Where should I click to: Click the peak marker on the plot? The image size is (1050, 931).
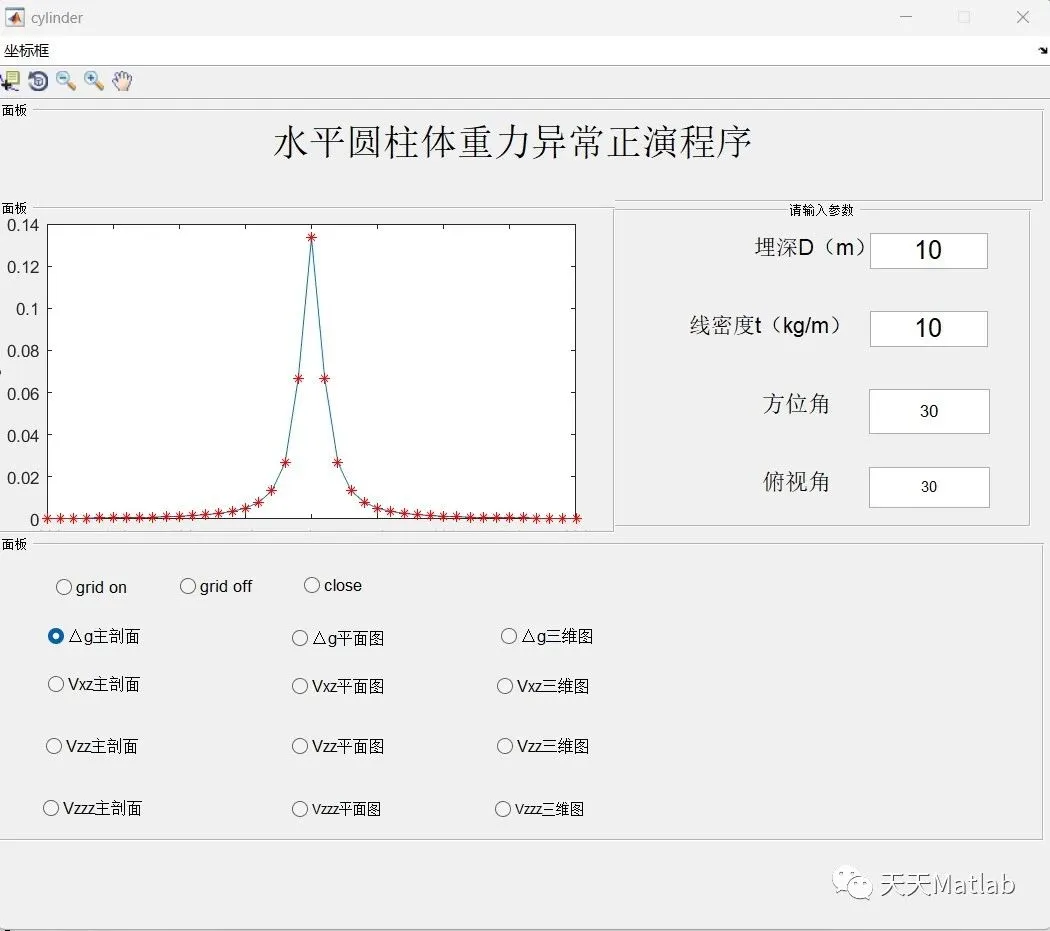coord(311,237)
